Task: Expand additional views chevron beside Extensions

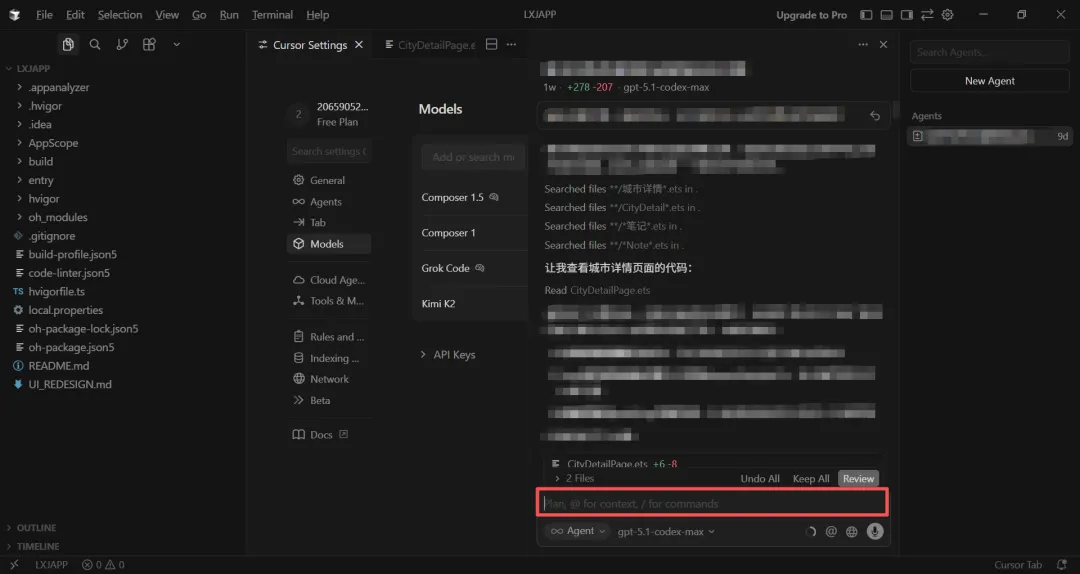Action: click(176, 44)
